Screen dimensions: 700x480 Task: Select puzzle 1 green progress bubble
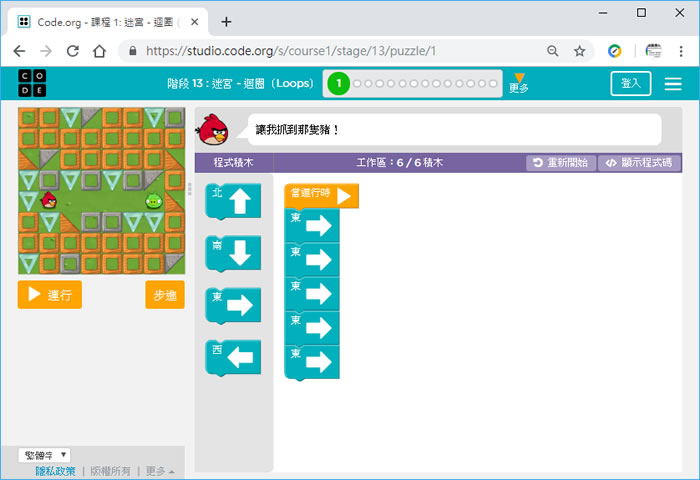tap(338, 83)
